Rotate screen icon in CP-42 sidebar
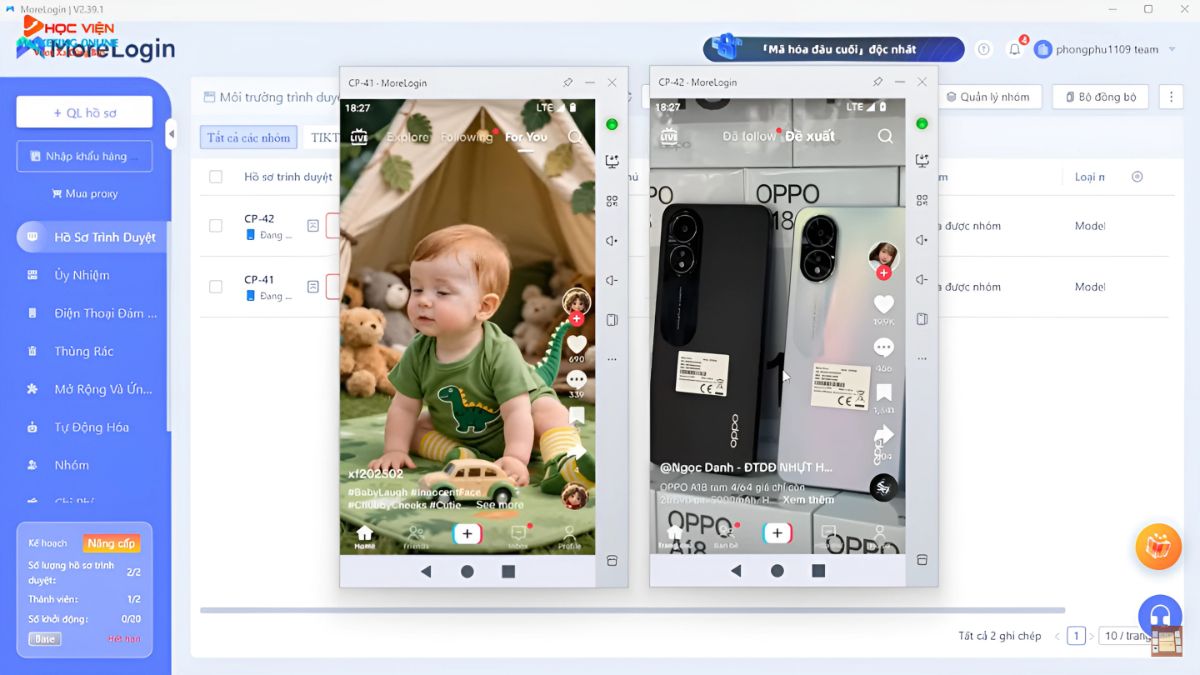The height and width of the screenshot is (675, 1200). pos(922,320)
